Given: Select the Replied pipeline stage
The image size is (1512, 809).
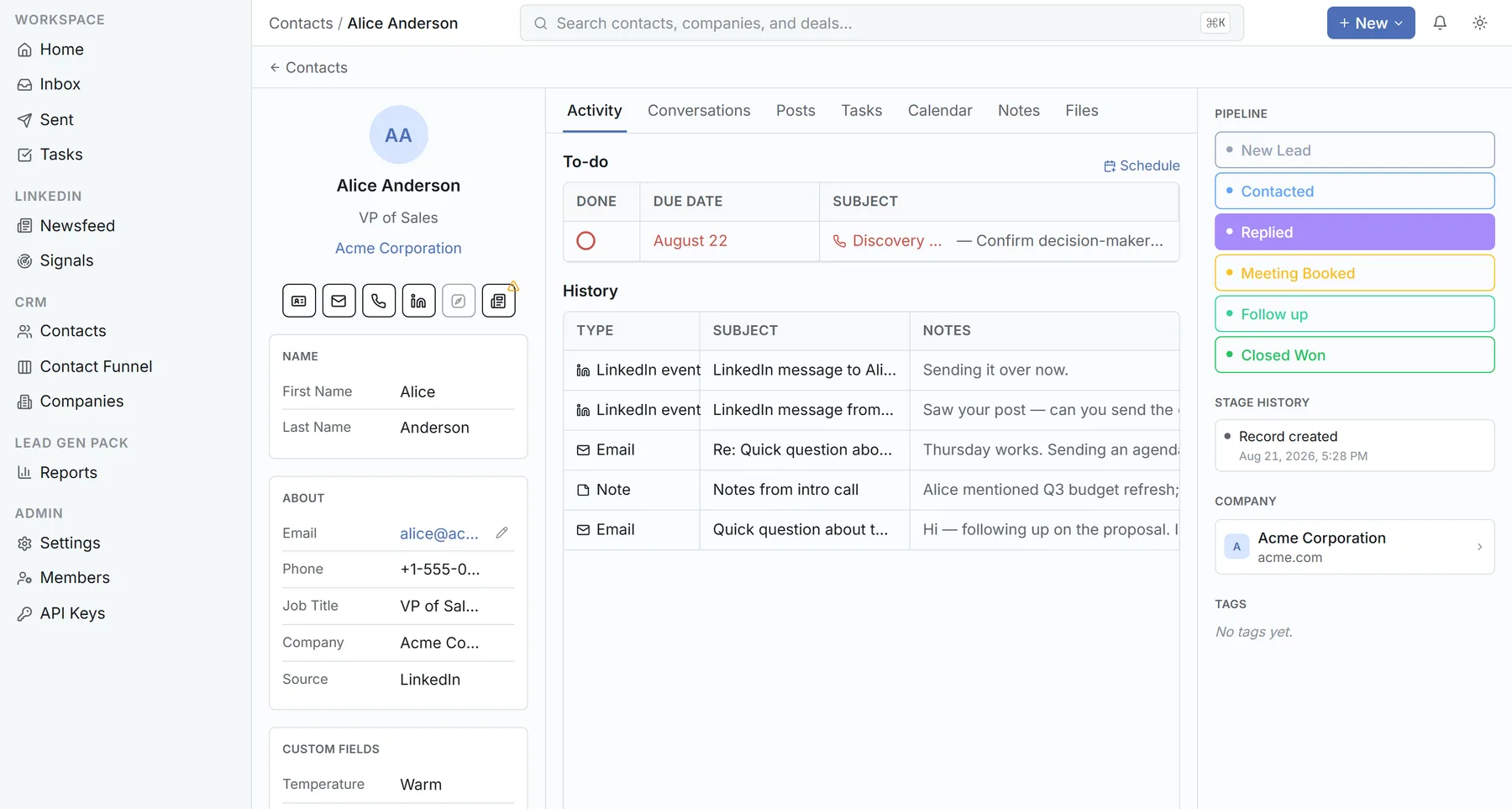Looking at the screenshot, I should coord(1354,232).
